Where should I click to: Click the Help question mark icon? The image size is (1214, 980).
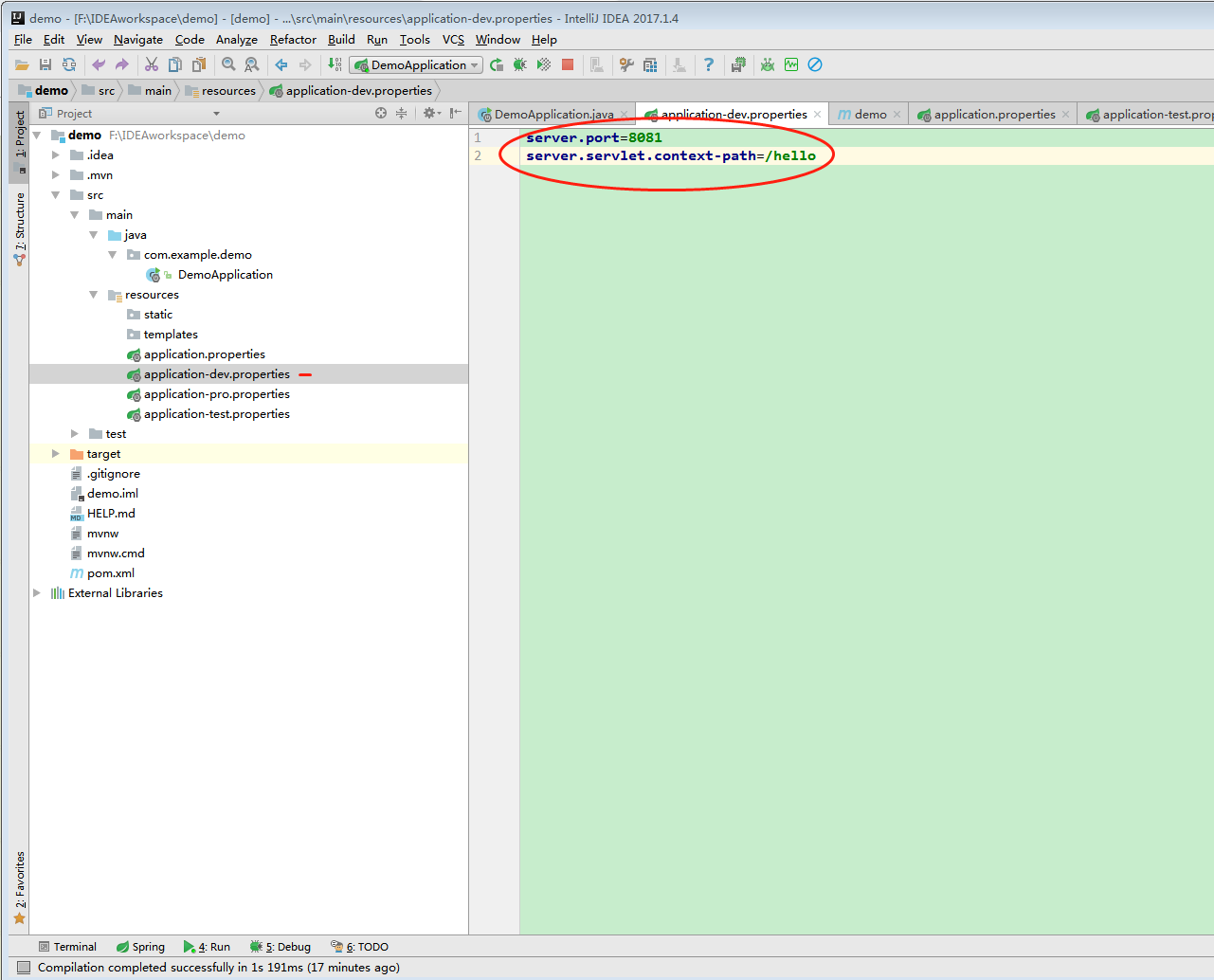[709, 65]
